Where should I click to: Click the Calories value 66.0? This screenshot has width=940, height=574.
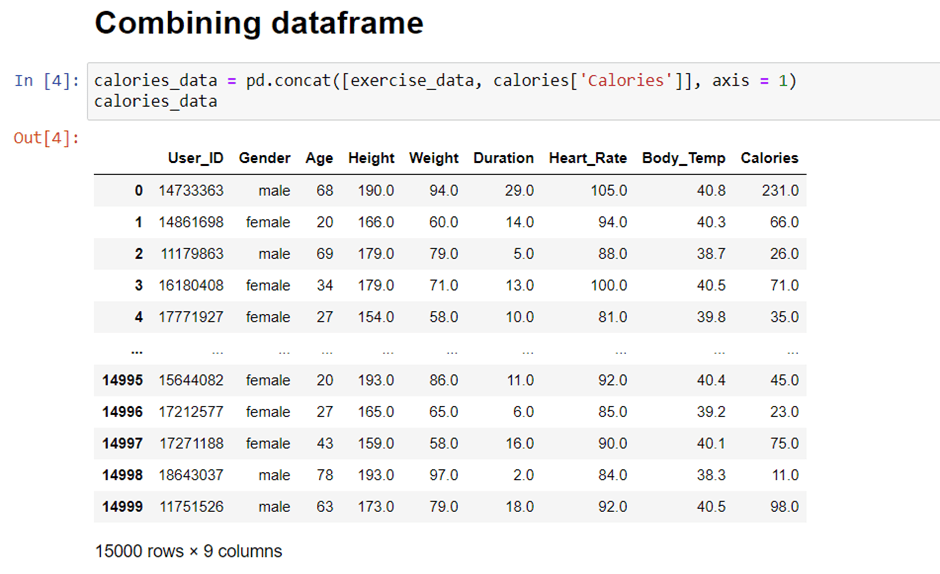[x=784, y=223]
